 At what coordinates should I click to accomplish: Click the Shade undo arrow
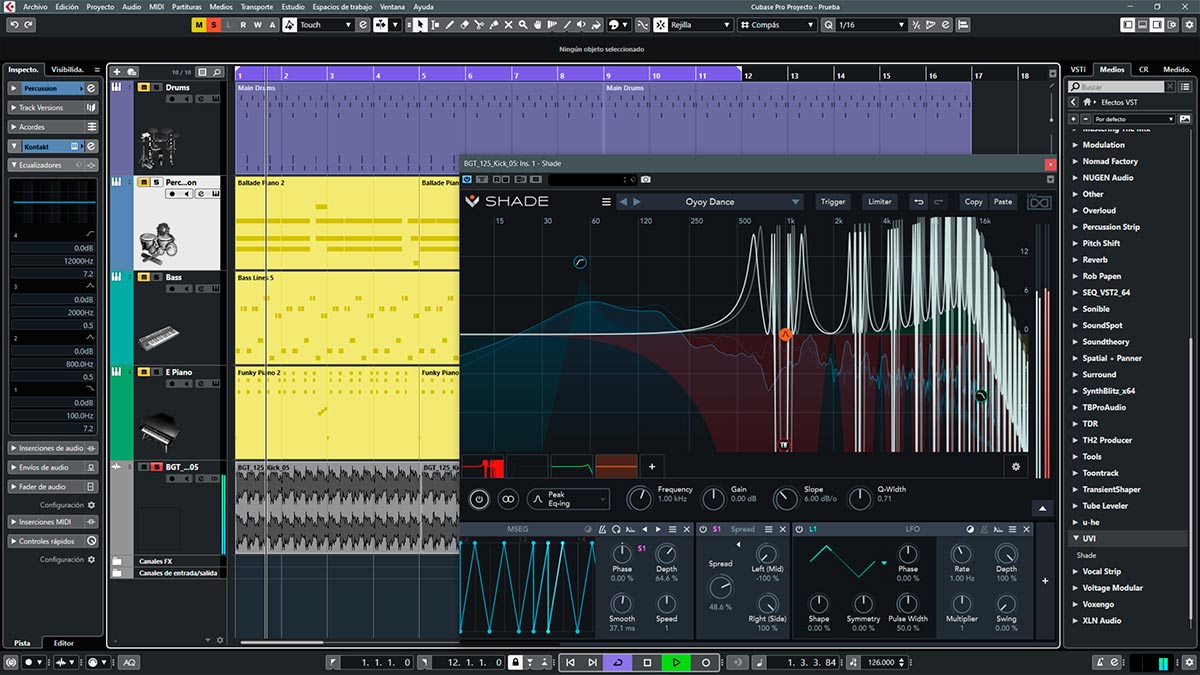[919, 202]
